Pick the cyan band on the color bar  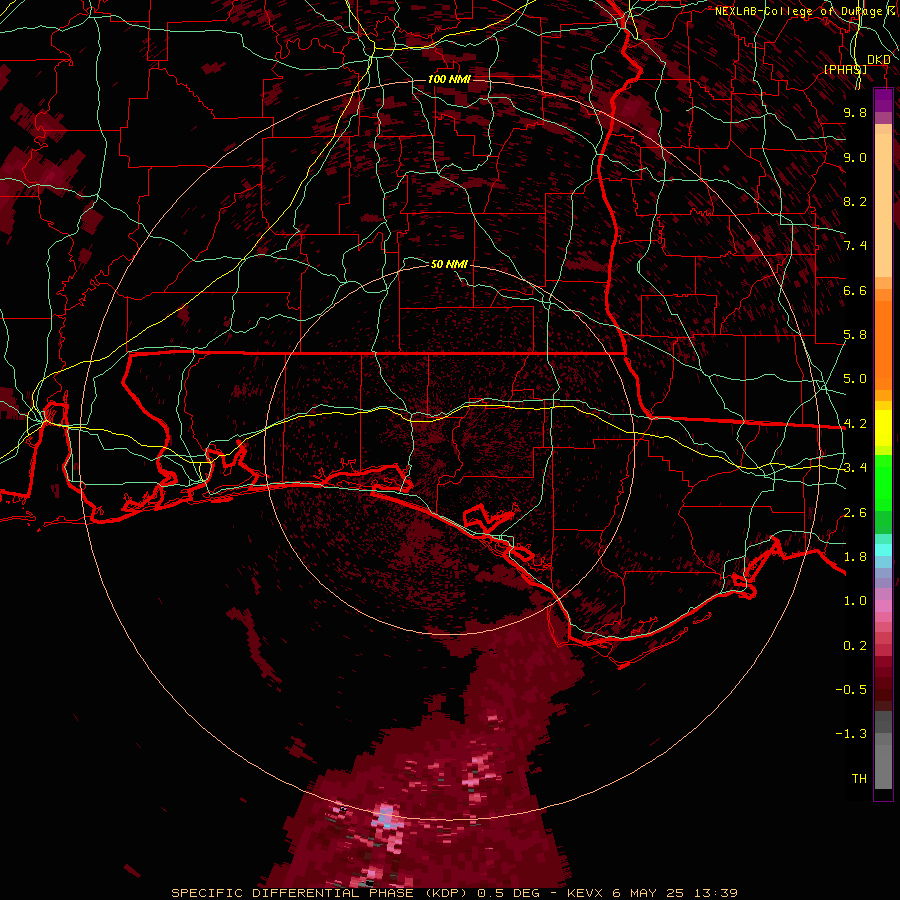tap(883, 550)
